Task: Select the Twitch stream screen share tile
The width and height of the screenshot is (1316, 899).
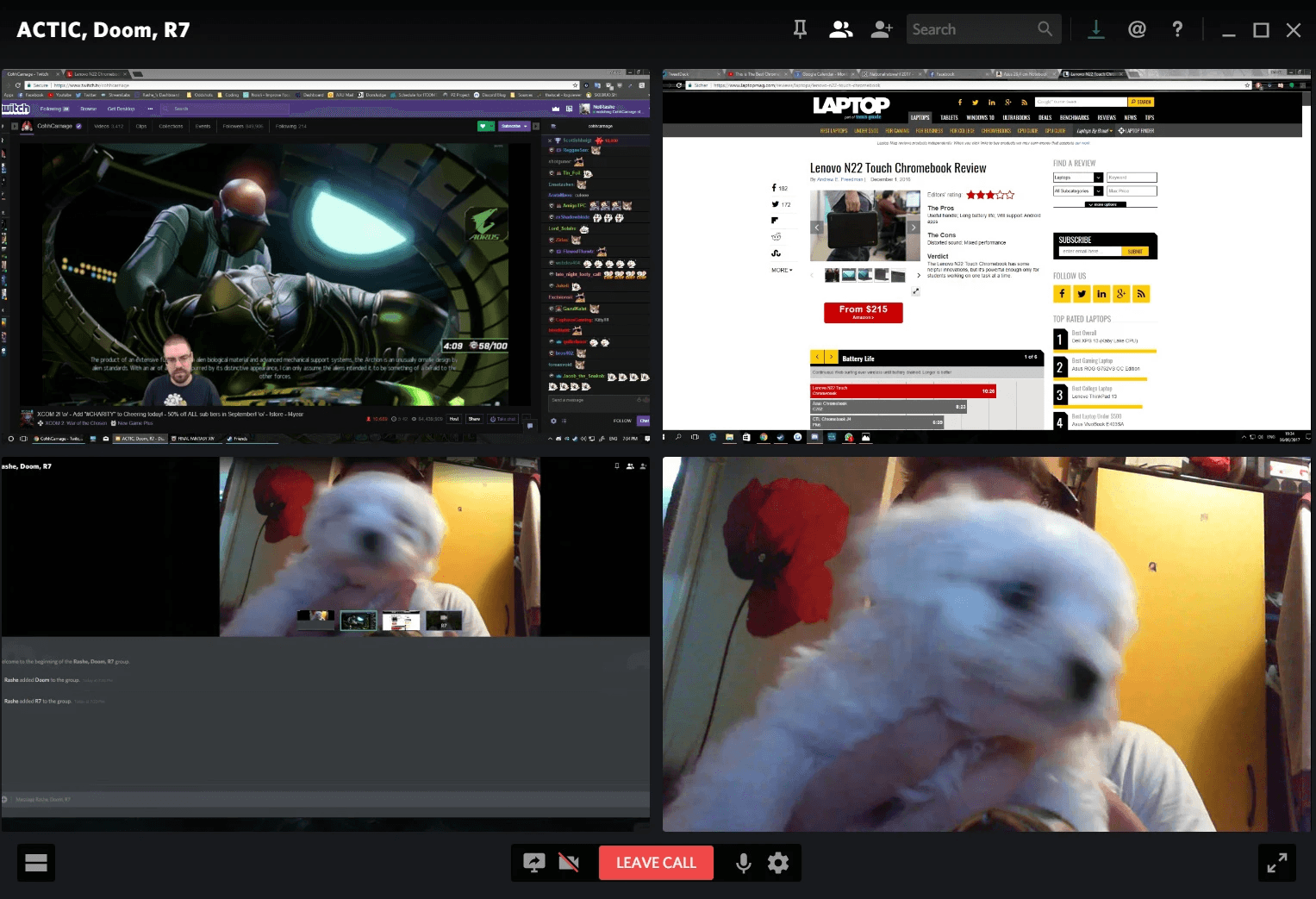Action: click(326, 256)
